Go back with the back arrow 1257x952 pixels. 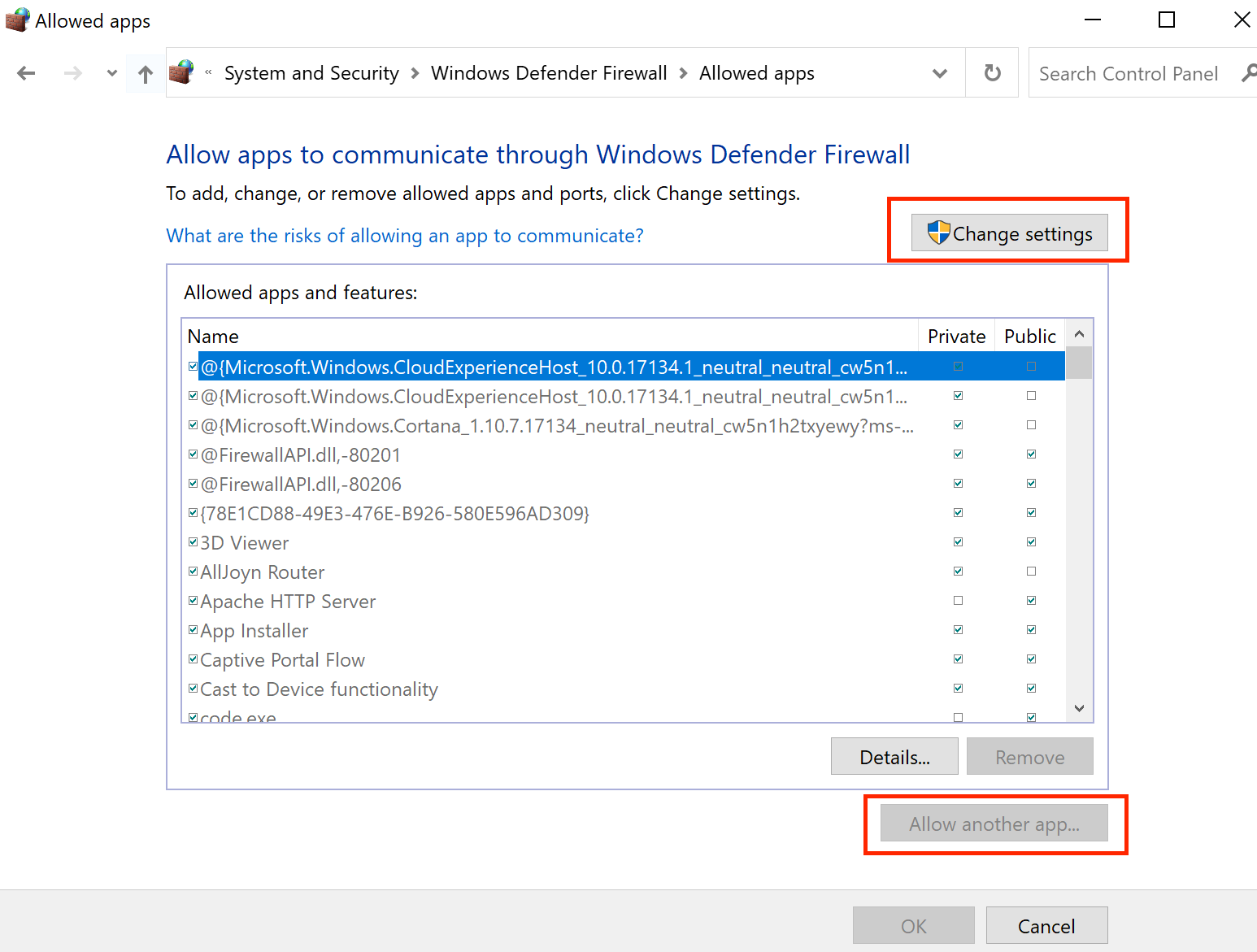(x=26, y=73)
